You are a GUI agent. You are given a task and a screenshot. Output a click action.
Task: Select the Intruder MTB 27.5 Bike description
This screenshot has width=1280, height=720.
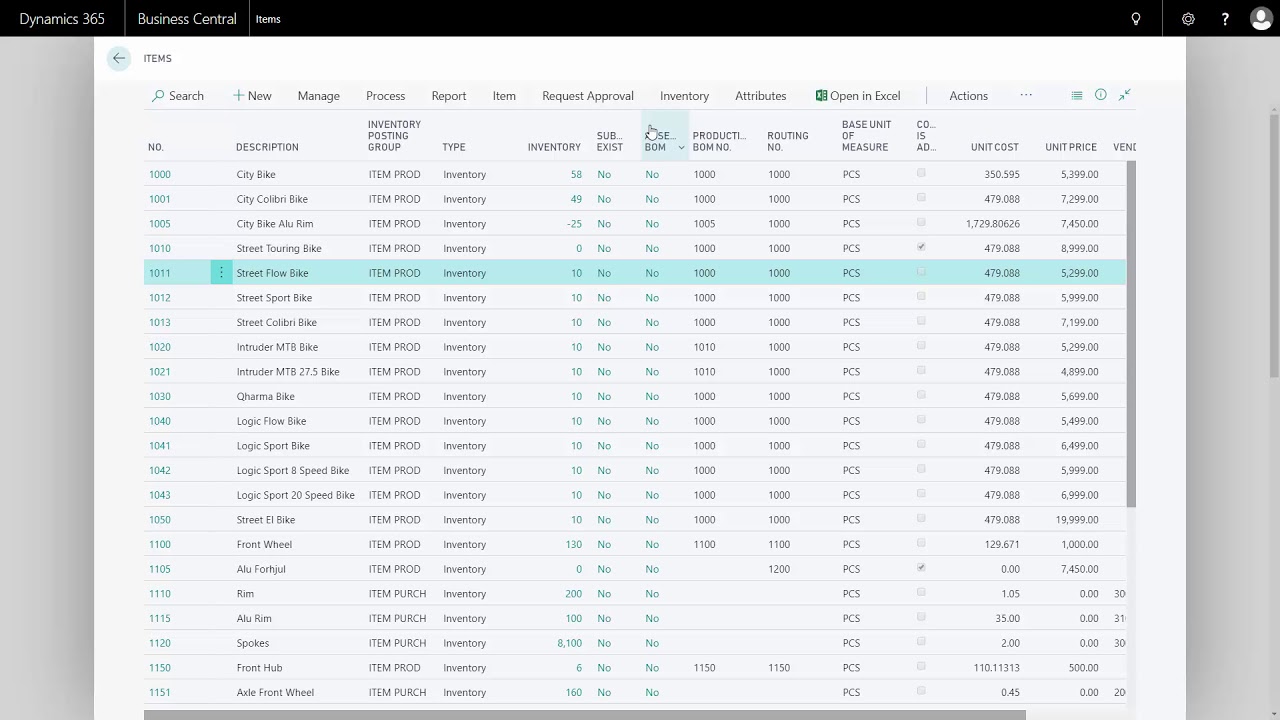coord(288,372)
